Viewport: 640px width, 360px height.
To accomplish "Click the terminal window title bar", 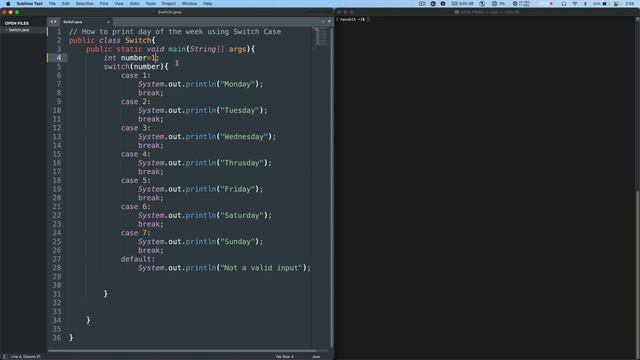I will pos(487,12).
